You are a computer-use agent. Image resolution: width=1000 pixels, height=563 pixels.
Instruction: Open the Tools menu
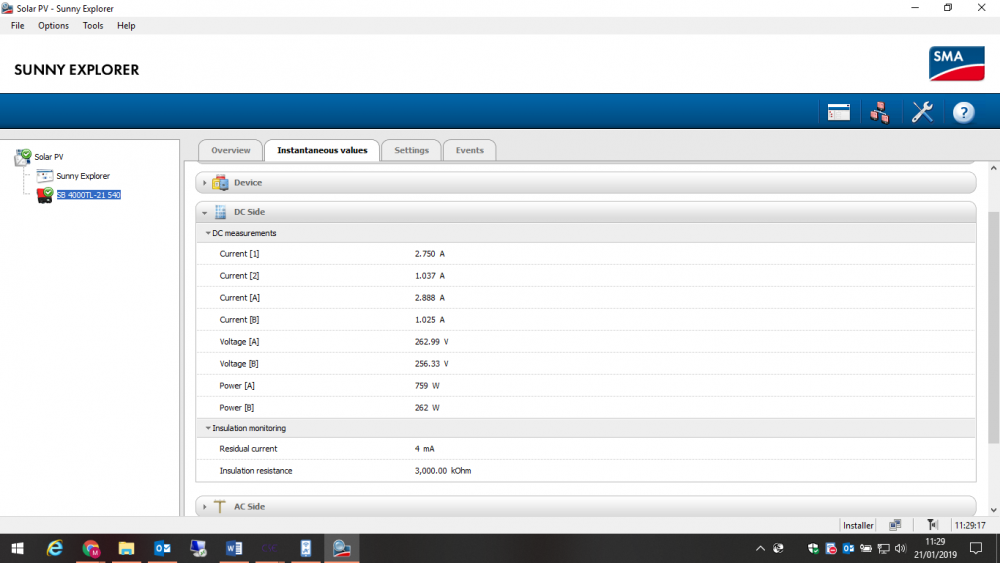tap(92, 26)
